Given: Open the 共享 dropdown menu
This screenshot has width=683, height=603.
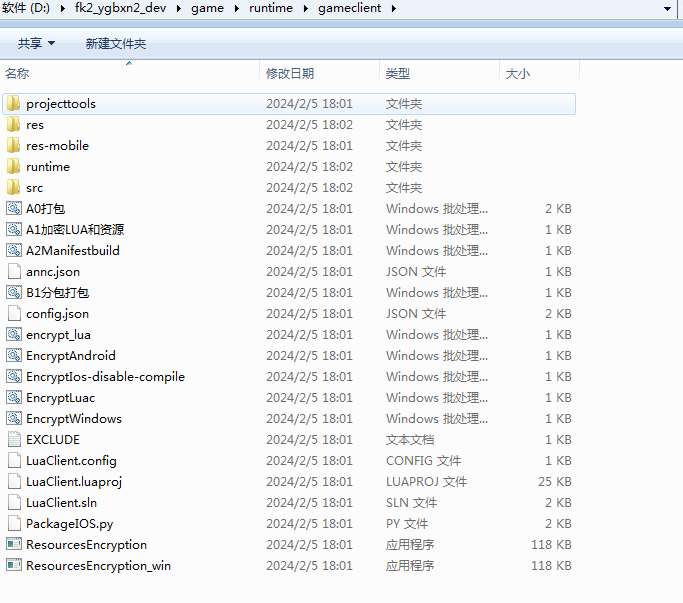Looking at the screenshot, I should [x=36, y=44].
